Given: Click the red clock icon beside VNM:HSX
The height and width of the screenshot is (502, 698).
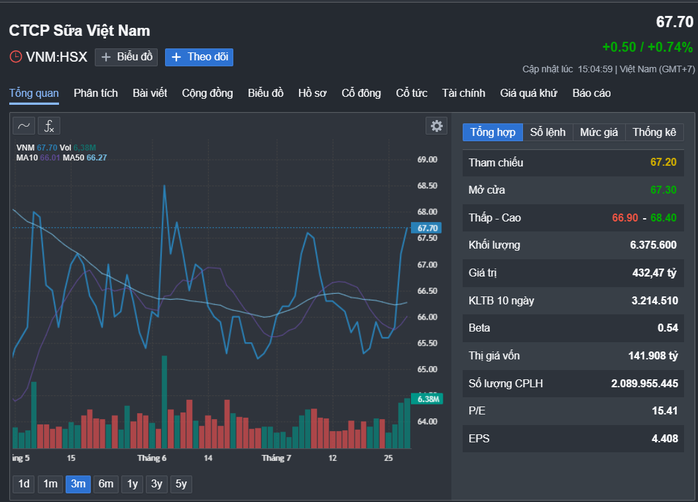Looking at the screenshot, I should pos(16,57).
